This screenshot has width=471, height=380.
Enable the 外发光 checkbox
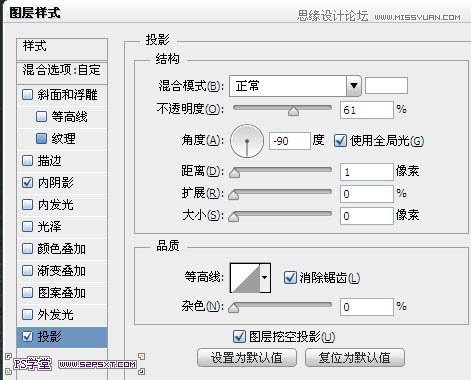point(27,314)
